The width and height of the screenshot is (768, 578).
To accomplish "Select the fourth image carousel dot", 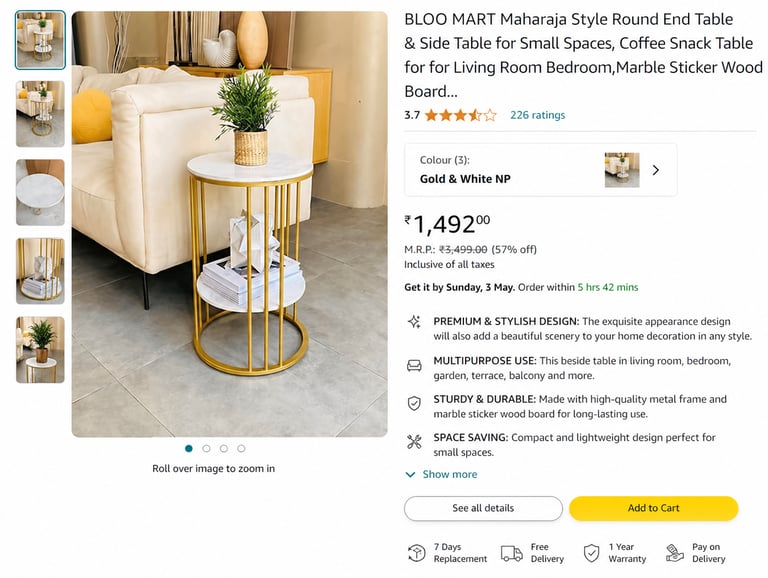I will pos(241,449).
